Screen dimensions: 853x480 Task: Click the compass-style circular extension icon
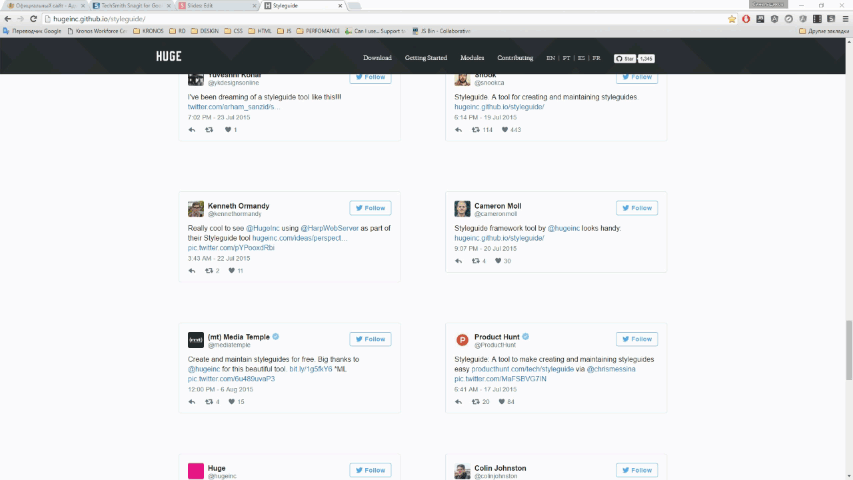click(789, 19)
